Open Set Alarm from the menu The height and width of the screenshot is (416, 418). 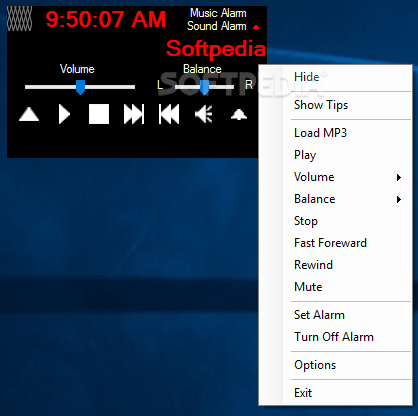tap(335, 315)
